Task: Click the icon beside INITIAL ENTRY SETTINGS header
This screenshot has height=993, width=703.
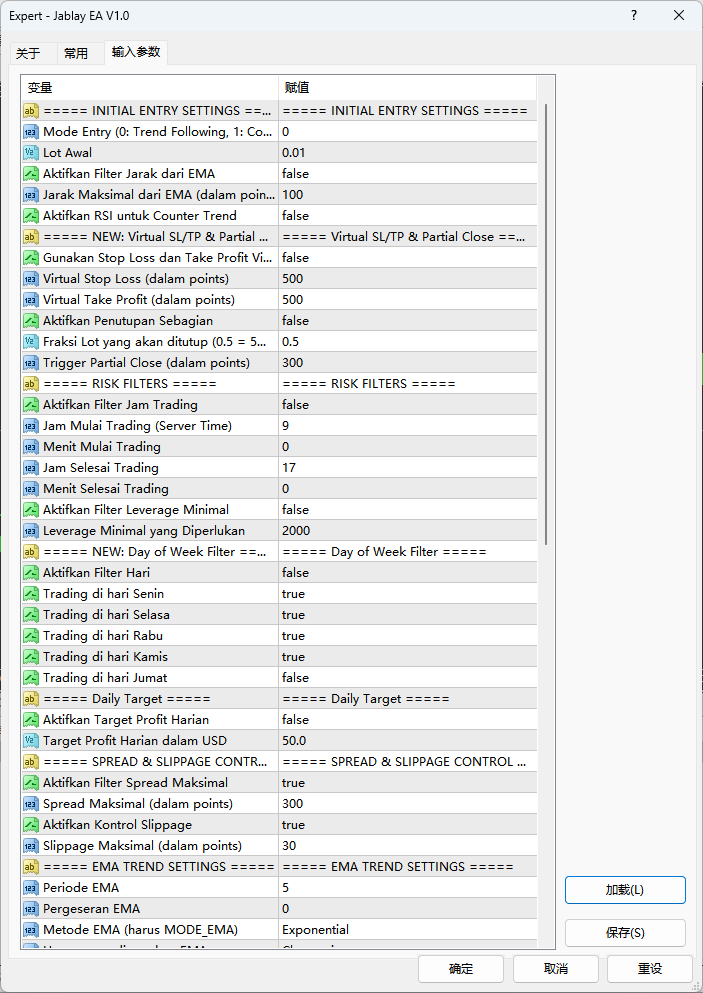Action: (30, 111)
